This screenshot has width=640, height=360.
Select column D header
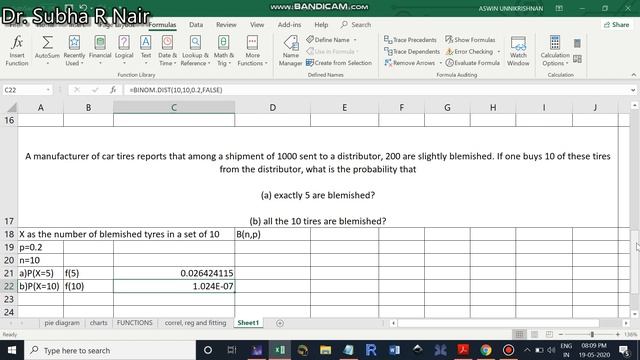(272, 107)
